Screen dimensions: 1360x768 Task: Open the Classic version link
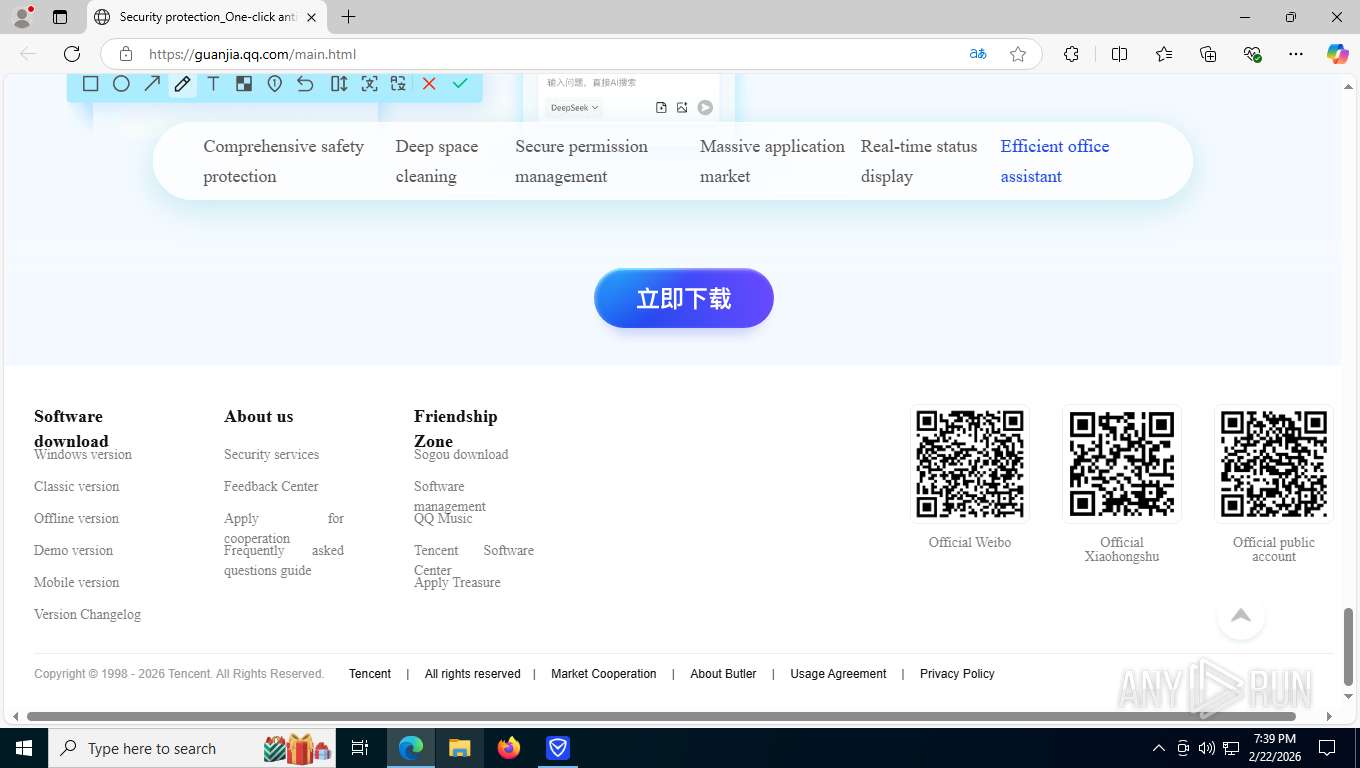click(x=76, y=486)
